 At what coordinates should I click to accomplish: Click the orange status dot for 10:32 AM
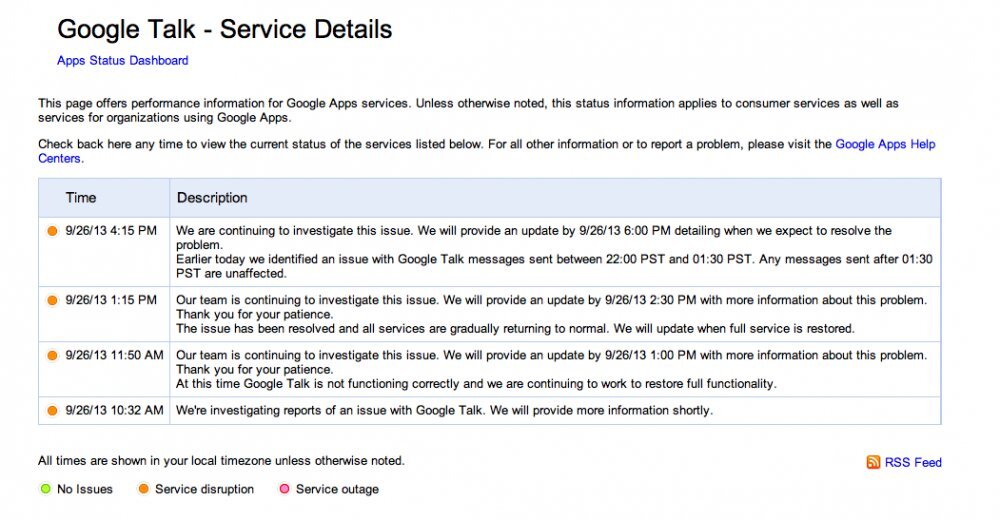(52, 410)
